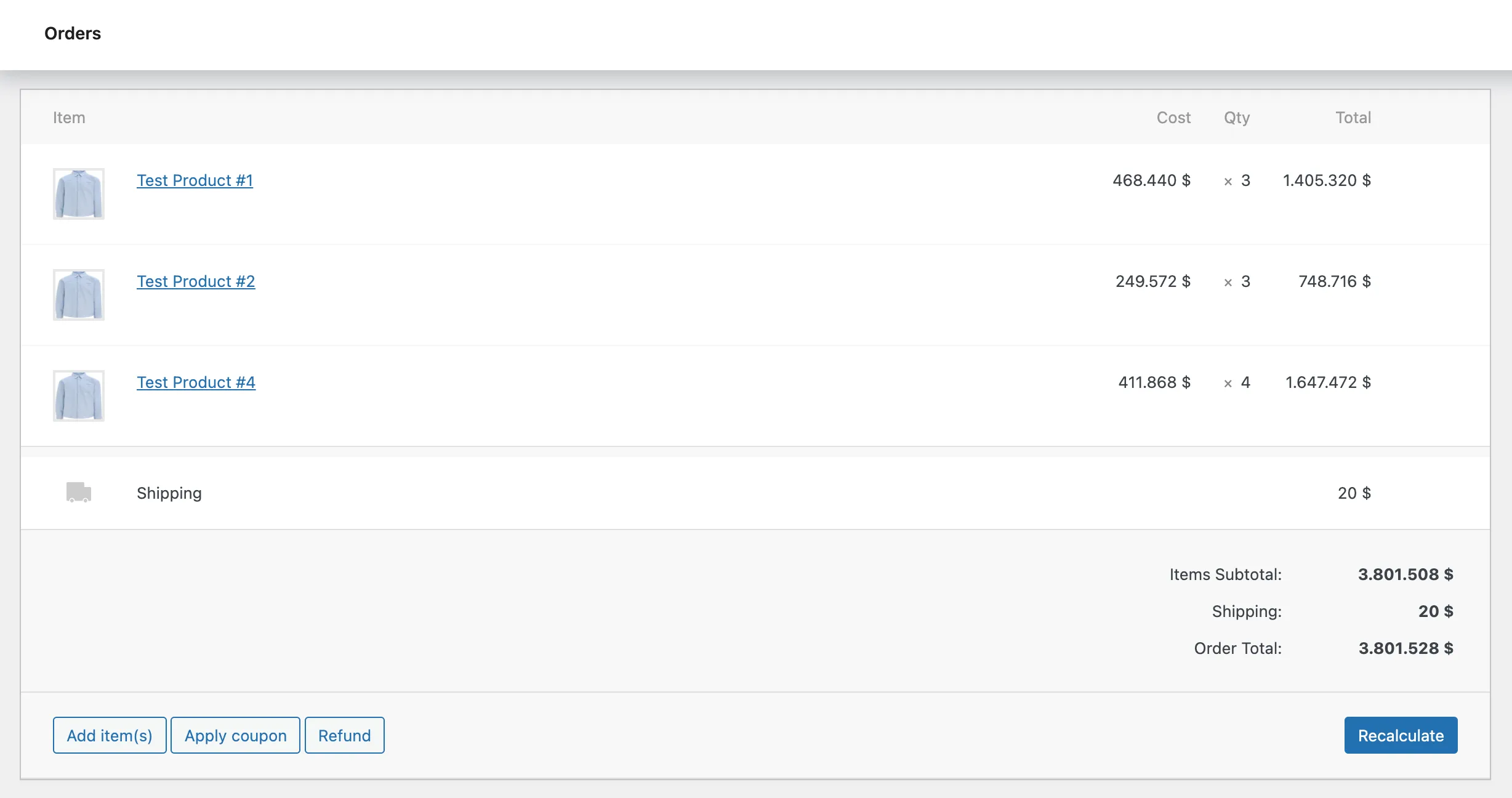Click Test Product #1 shirt thumbnail

click(x=79, y=194)
